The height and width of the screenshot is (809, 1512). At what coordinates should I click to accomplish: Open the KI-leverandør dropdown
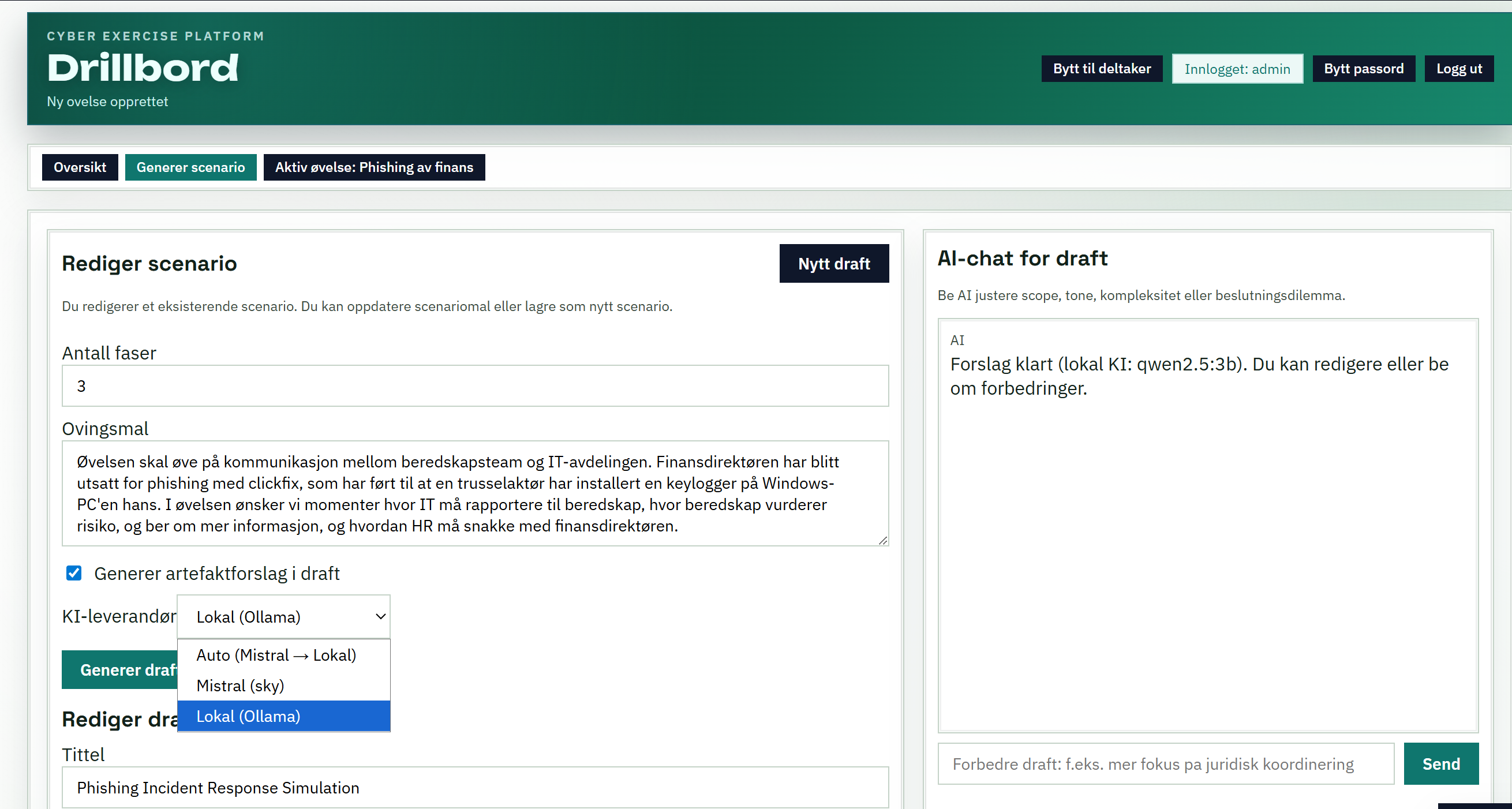pos(283,616)
